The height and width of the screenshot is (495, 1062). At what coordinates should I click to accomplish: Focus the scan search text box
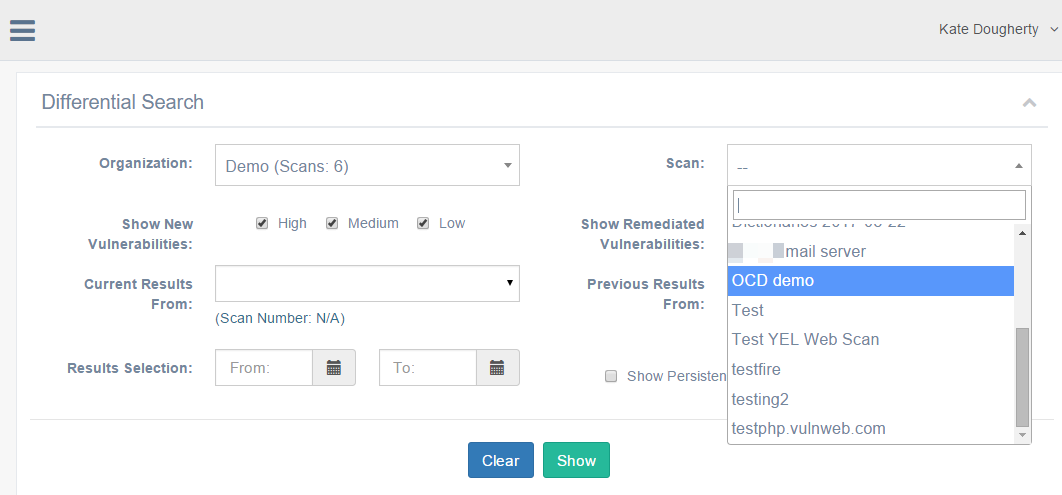click(879, 205)
